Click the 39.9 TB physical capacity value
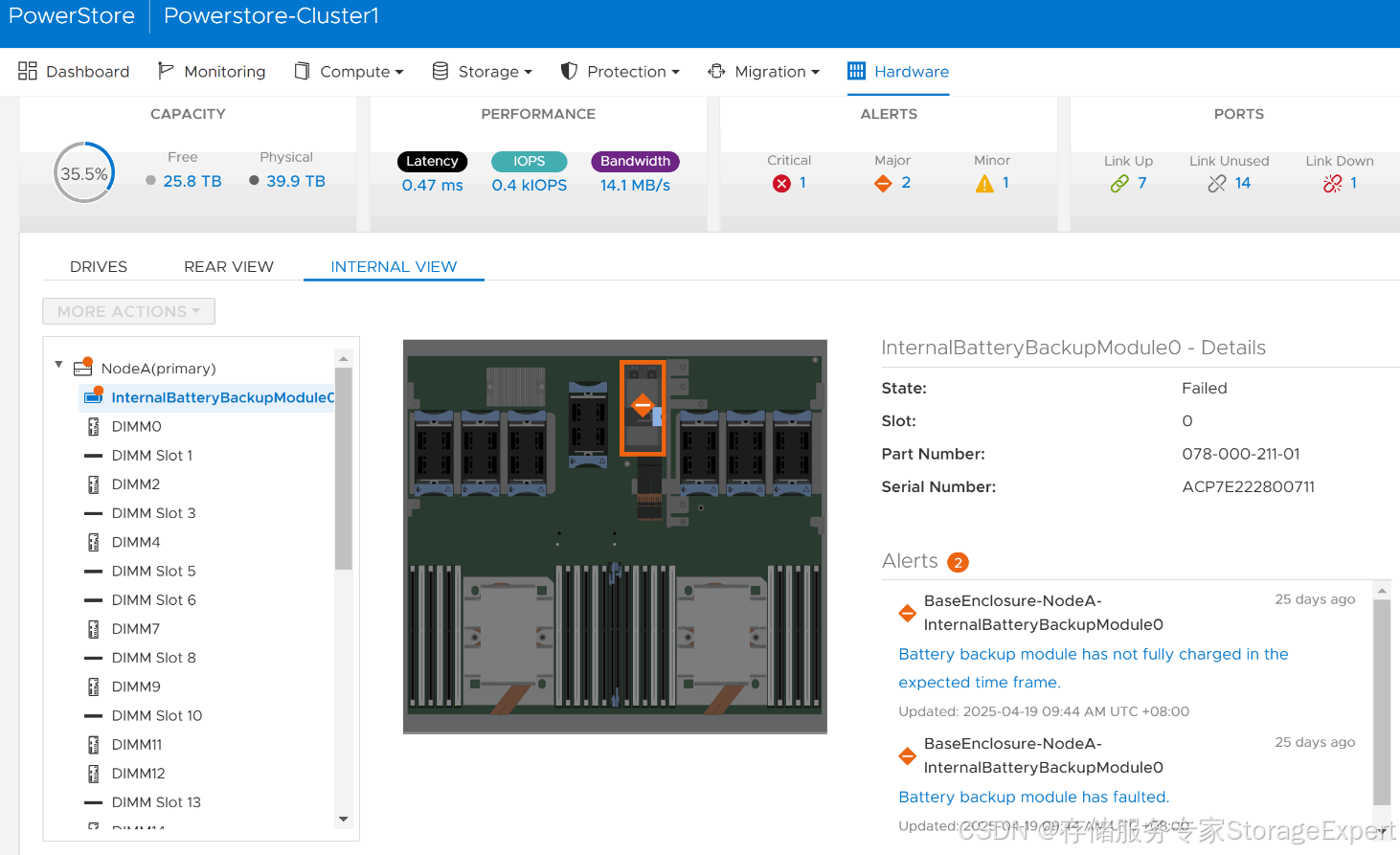Screen dimensions: 1400x855 pos(296,181)
